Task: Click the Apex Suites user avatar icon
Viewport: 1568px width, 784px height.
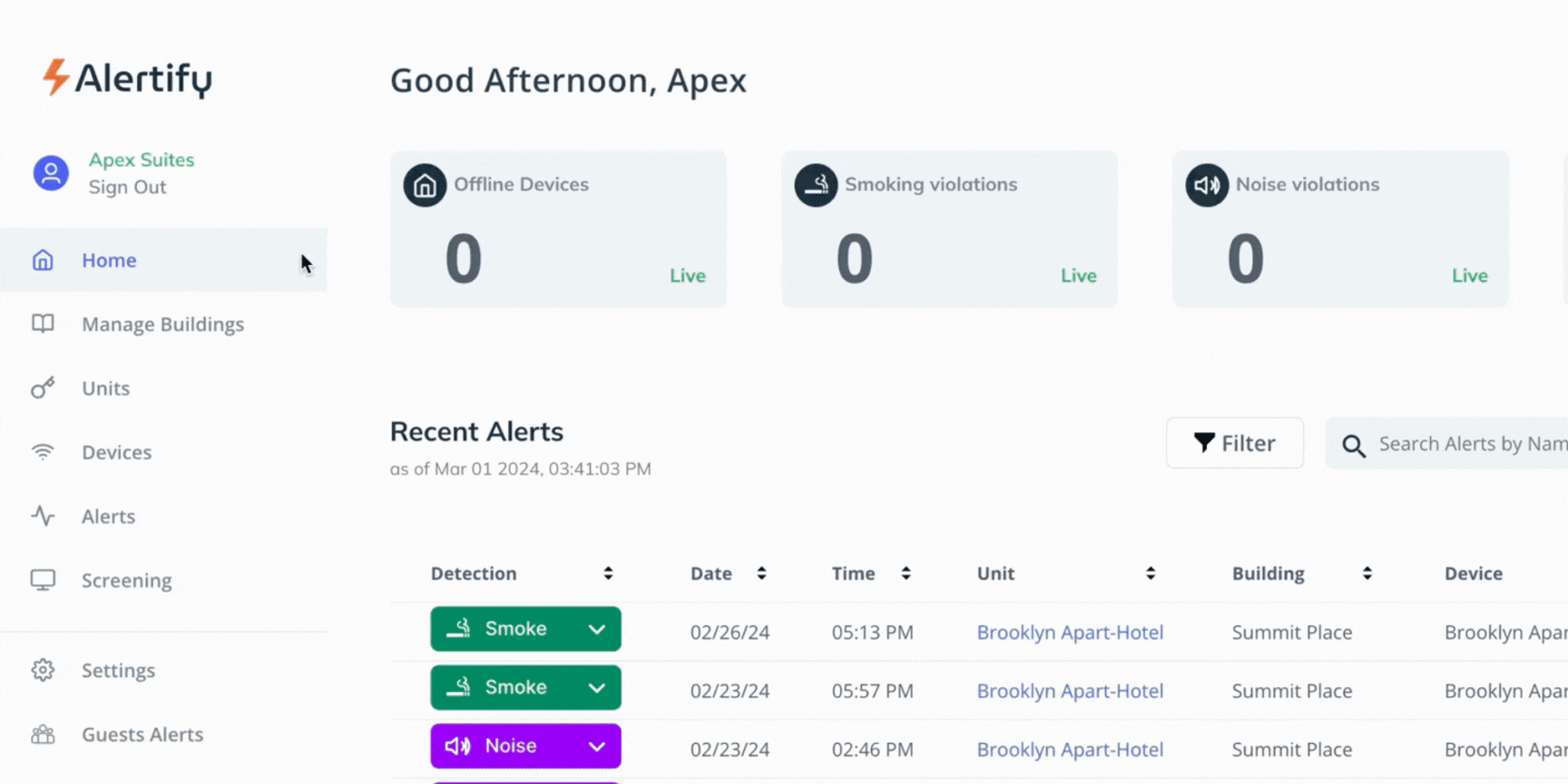Action: (51, 172)
